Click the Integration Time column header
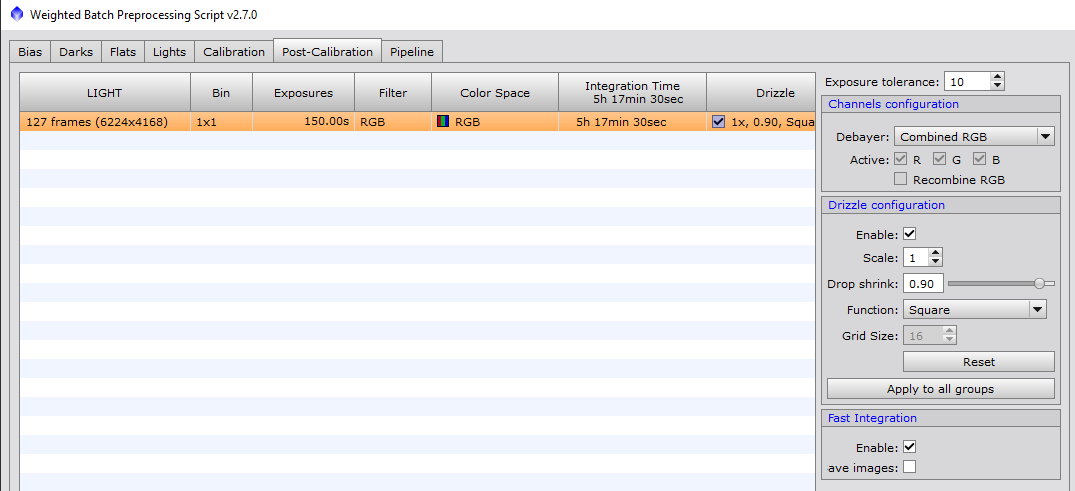1075x491 pixels. (x=632, y=93)
